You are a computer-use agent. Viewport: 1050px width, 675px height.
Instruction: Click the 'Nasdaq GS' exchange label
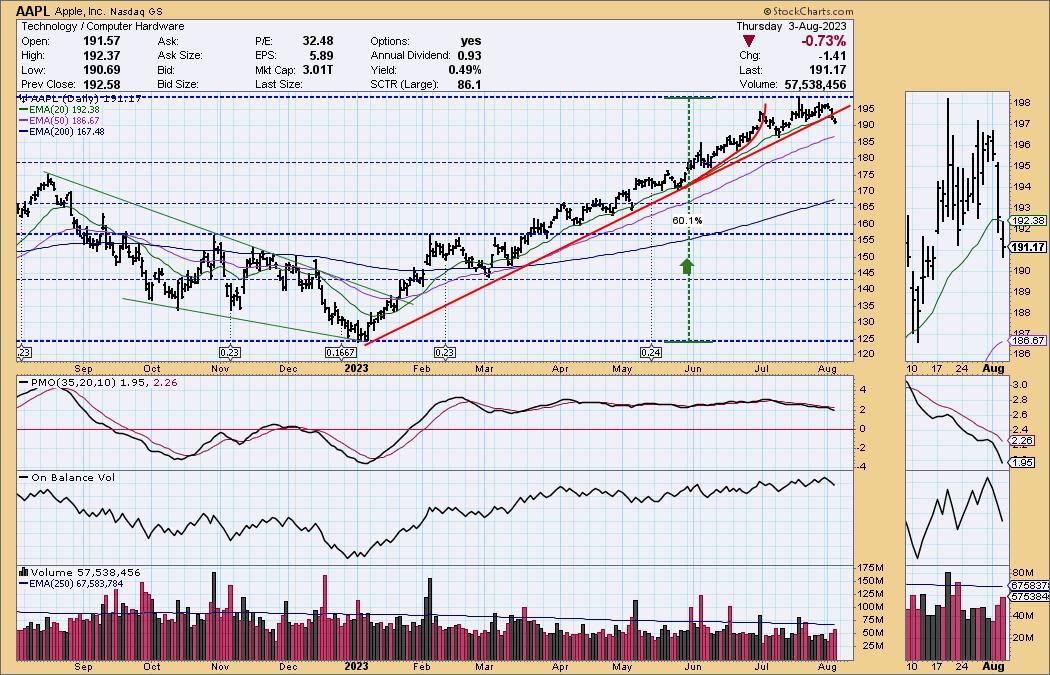pyautogui.click(x=135, y=11)
